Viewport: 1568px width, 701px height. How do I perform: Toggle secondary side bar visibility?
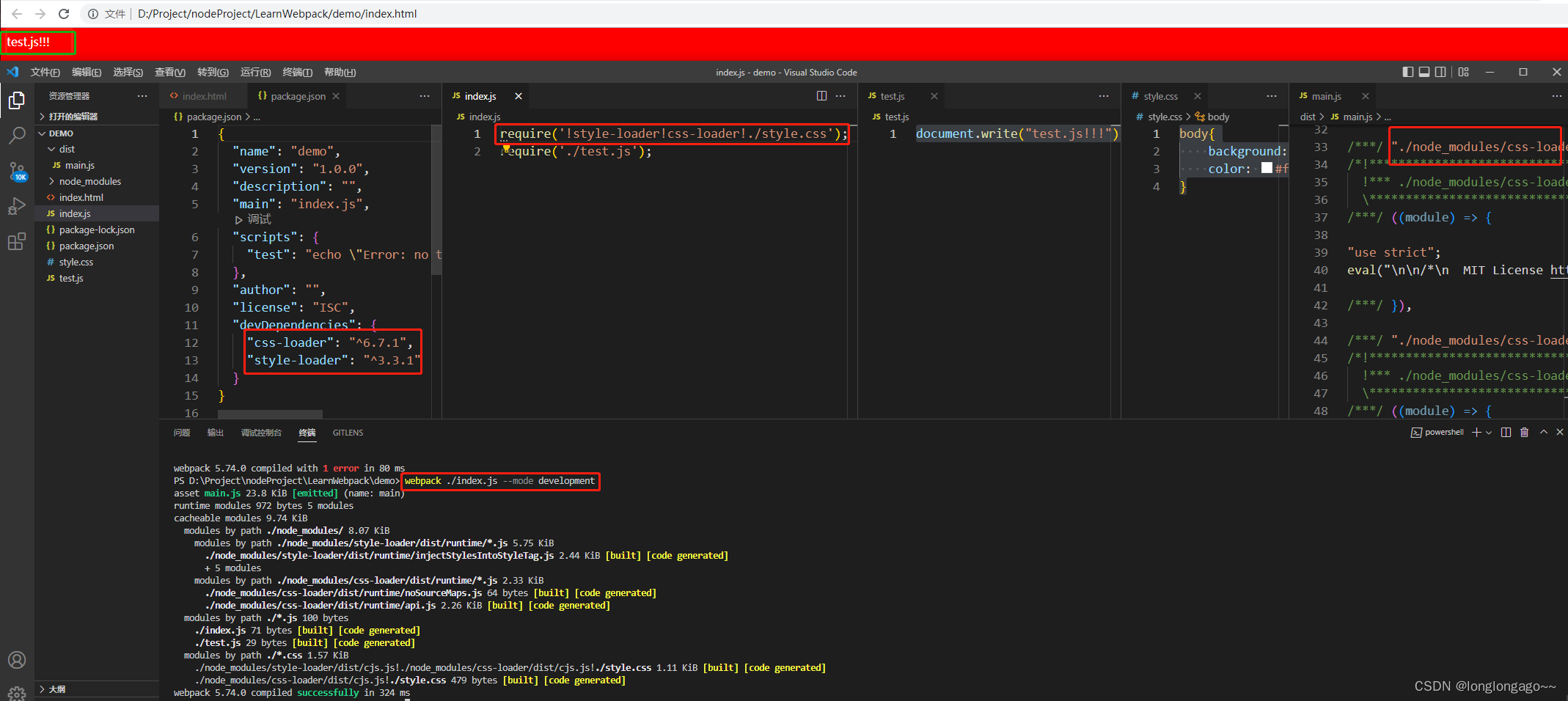(1440, 72)
